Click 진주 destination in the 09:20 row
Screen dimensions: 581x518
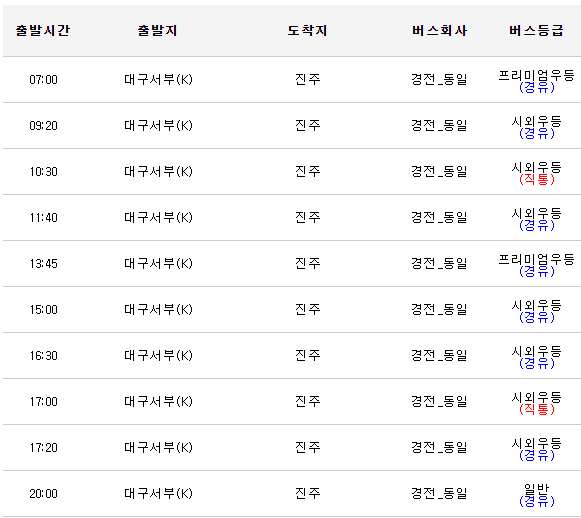(308, 125)
